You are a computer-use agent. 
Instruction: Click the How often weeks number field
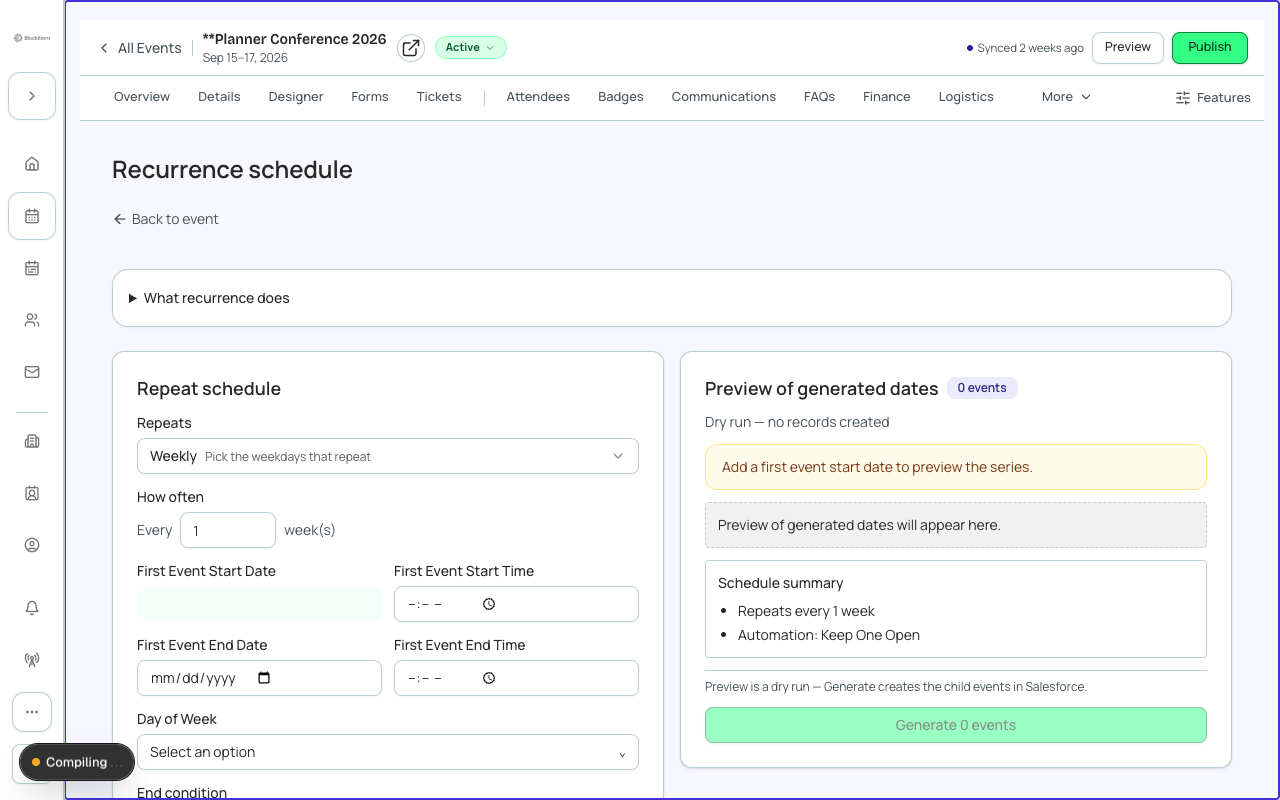coord(228,530)
